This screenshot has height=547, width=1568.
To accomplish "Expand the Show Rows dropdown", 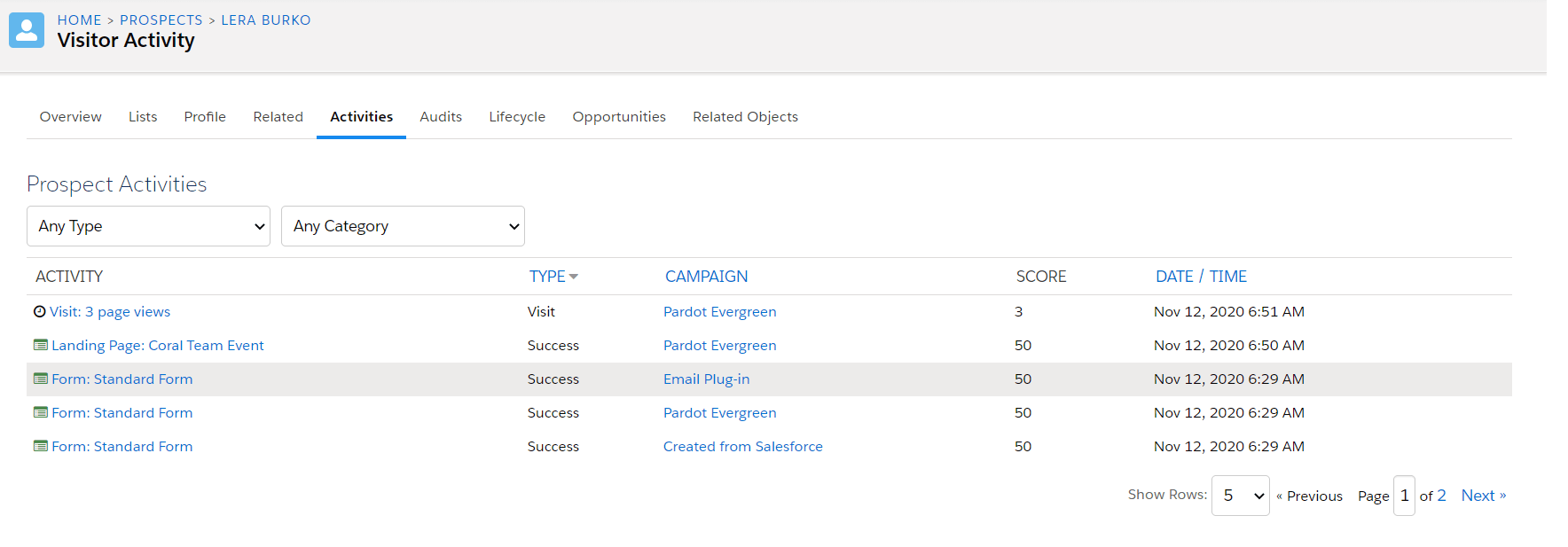I will (x=1240, y=496).
